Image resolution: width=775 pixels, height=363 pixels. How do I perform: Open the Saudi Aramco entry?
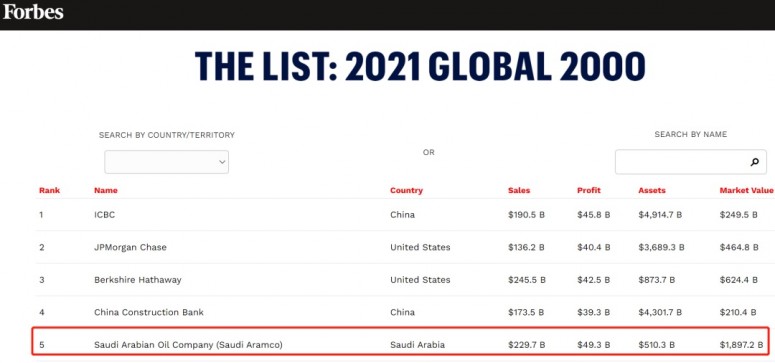(188, 345)
